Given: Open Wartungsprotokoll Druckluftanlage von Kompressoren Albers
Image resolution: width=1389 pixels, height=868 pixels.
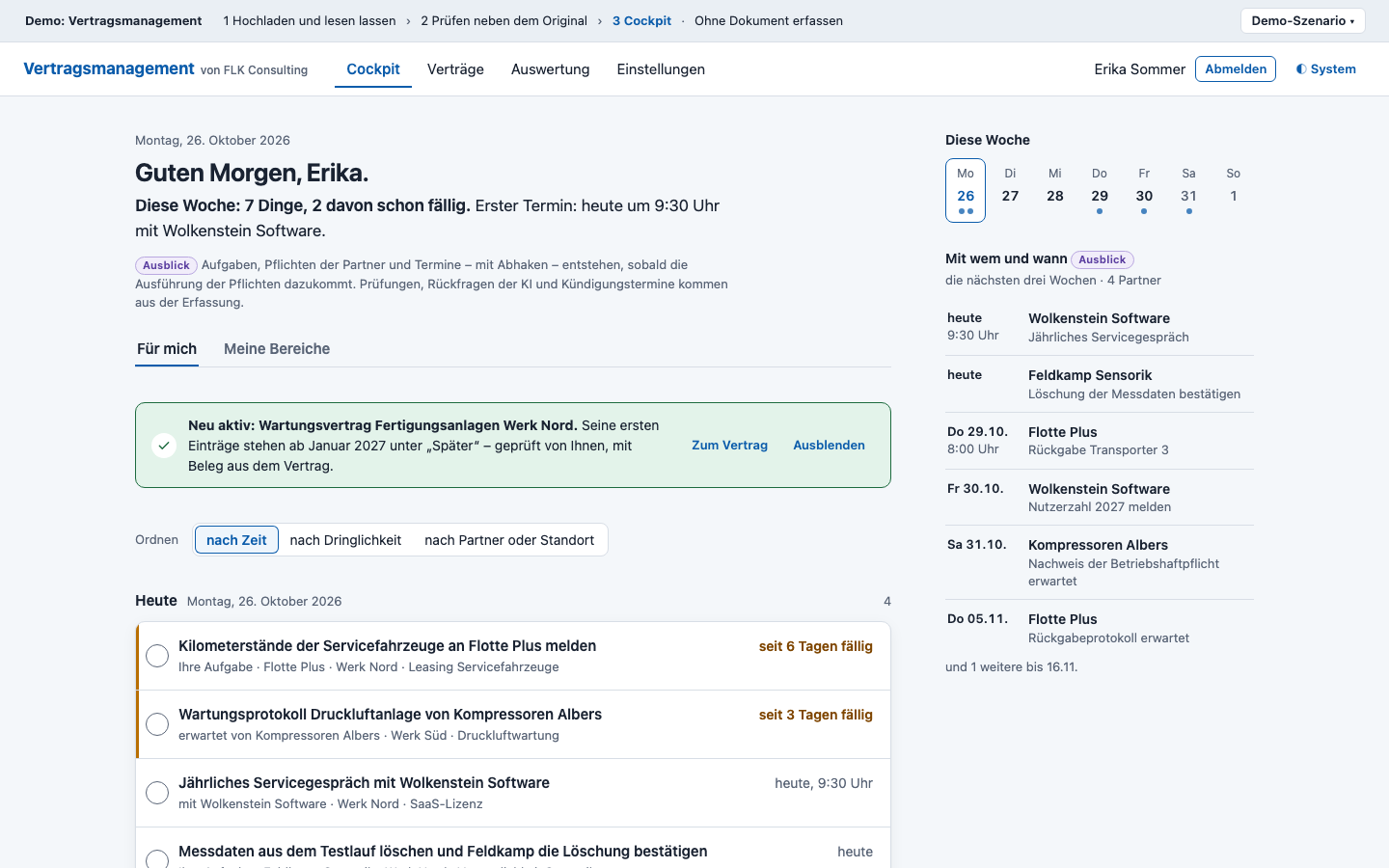Looking at the screenshot, I should [390, 715].
